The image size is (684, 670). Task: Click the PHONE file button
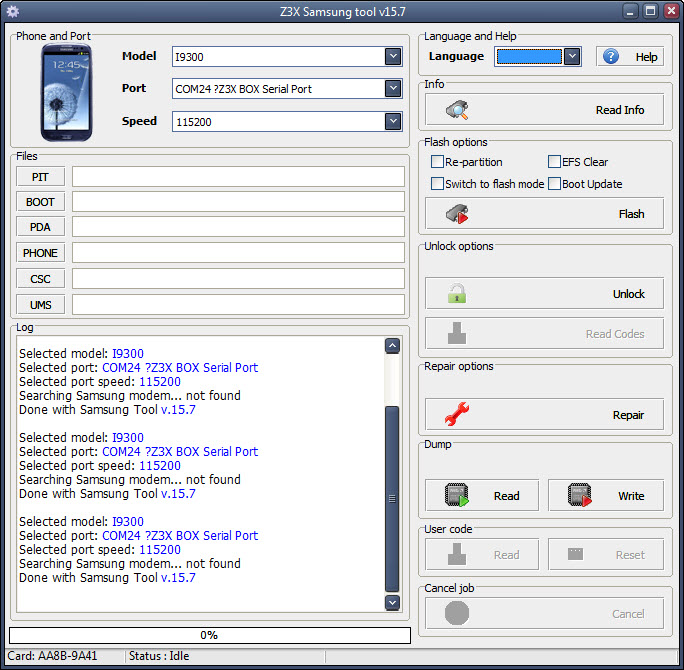pyautogui.click(x=40, y=253)
